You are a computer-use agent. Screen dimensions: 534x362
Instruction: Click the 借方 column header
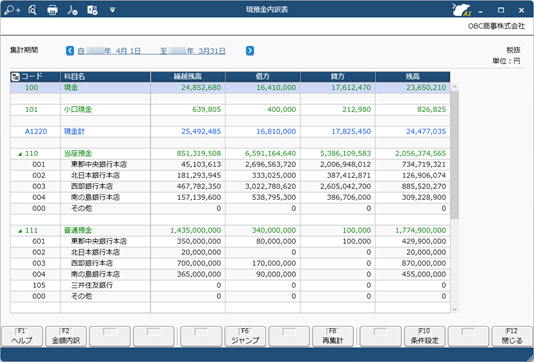coord(263,77)
